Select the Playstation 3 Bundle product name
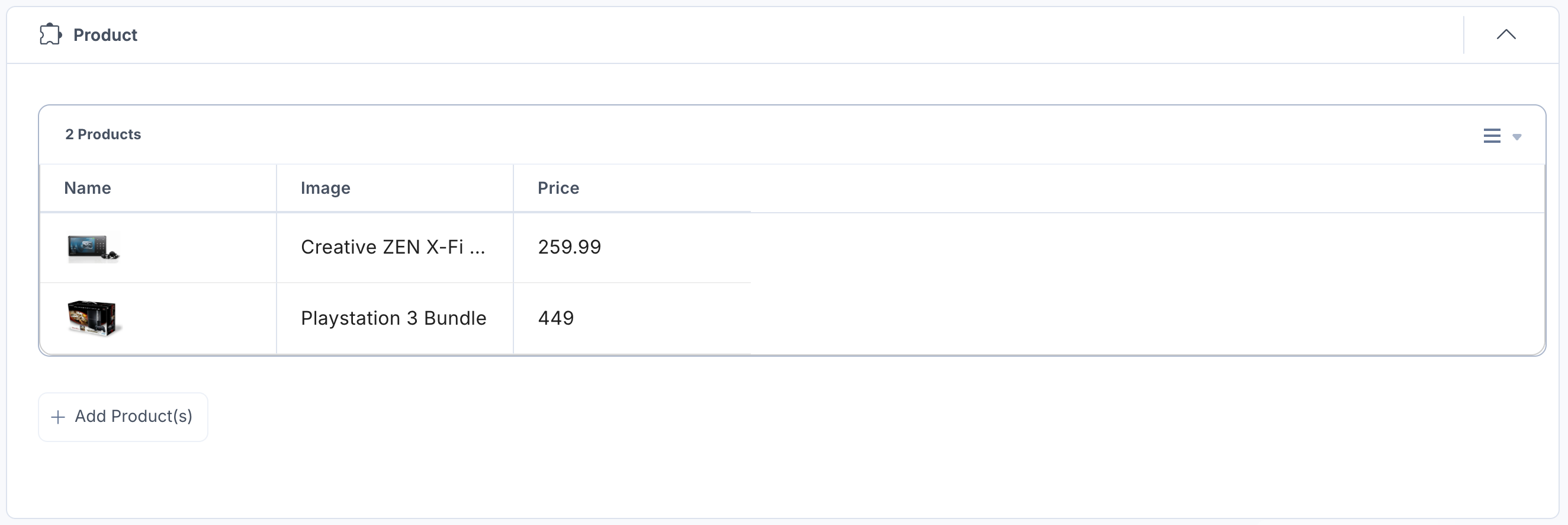Image resolution: width=1568 pixels, height=525 pixels. pyautogui.click(x=393, y=318)
